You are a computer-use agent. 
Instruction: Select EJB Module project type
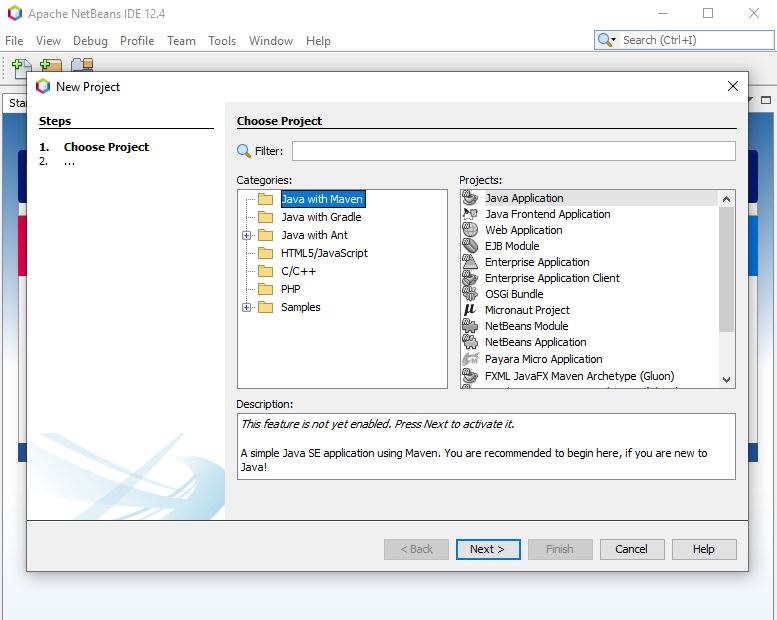[x=512, y=246]
